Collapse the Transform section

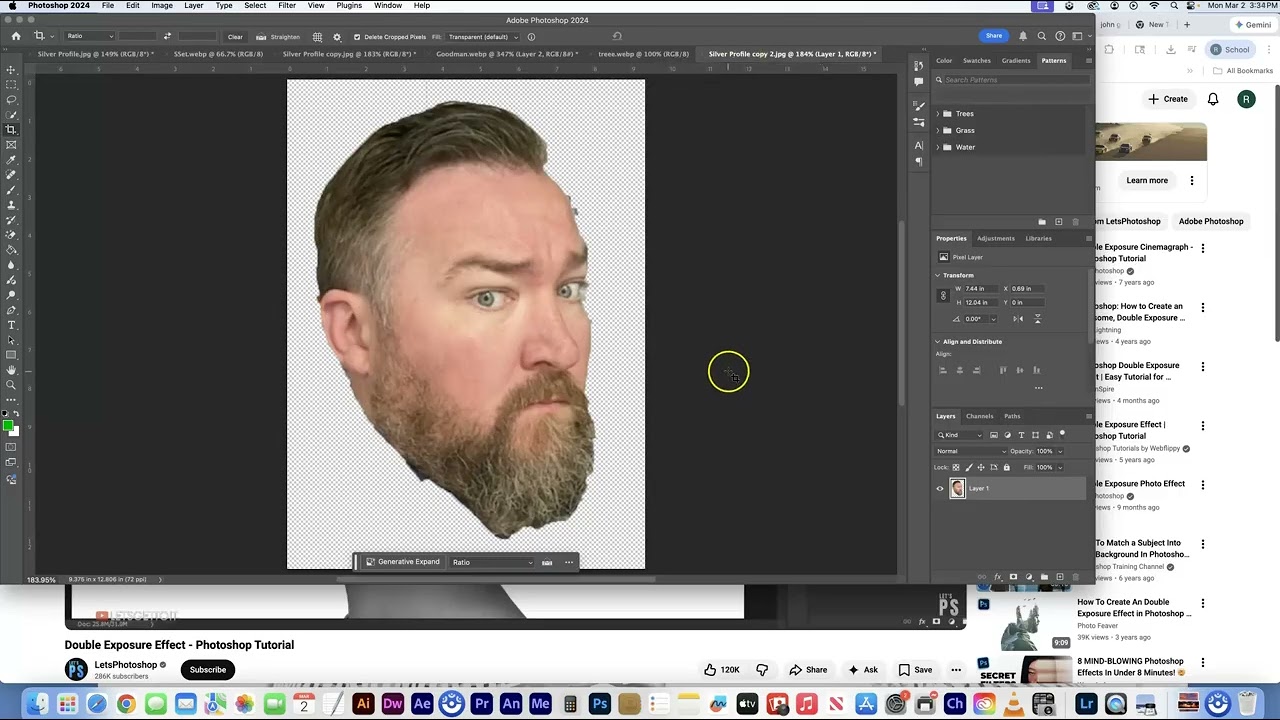click(938, 275)
